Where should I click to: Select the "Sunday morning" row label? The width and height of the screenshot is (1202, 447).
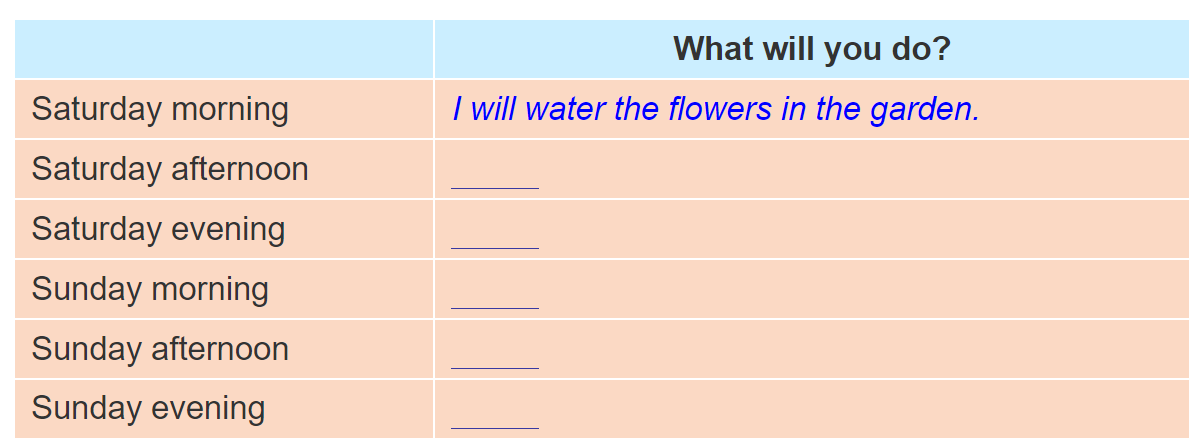tap(150, 289)
